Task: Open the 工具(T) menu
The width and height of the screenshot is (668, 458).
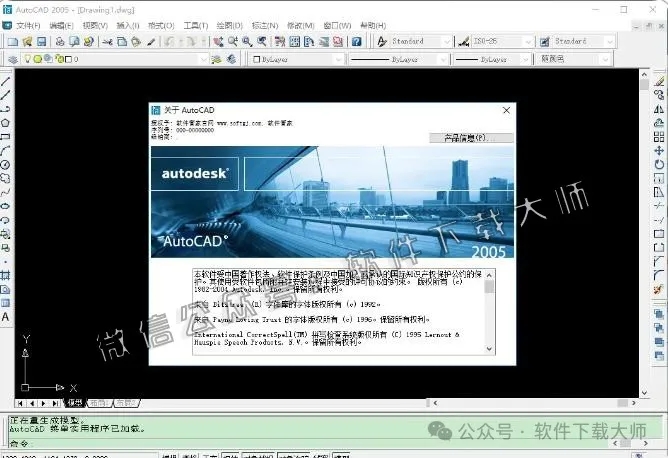Action: click(196, 26)
